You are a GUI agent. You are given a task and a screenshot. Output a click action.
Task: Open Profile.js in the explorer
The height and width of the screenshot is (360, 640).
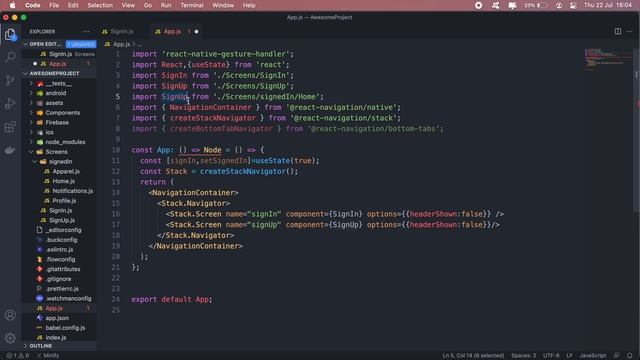pos(64,201)
